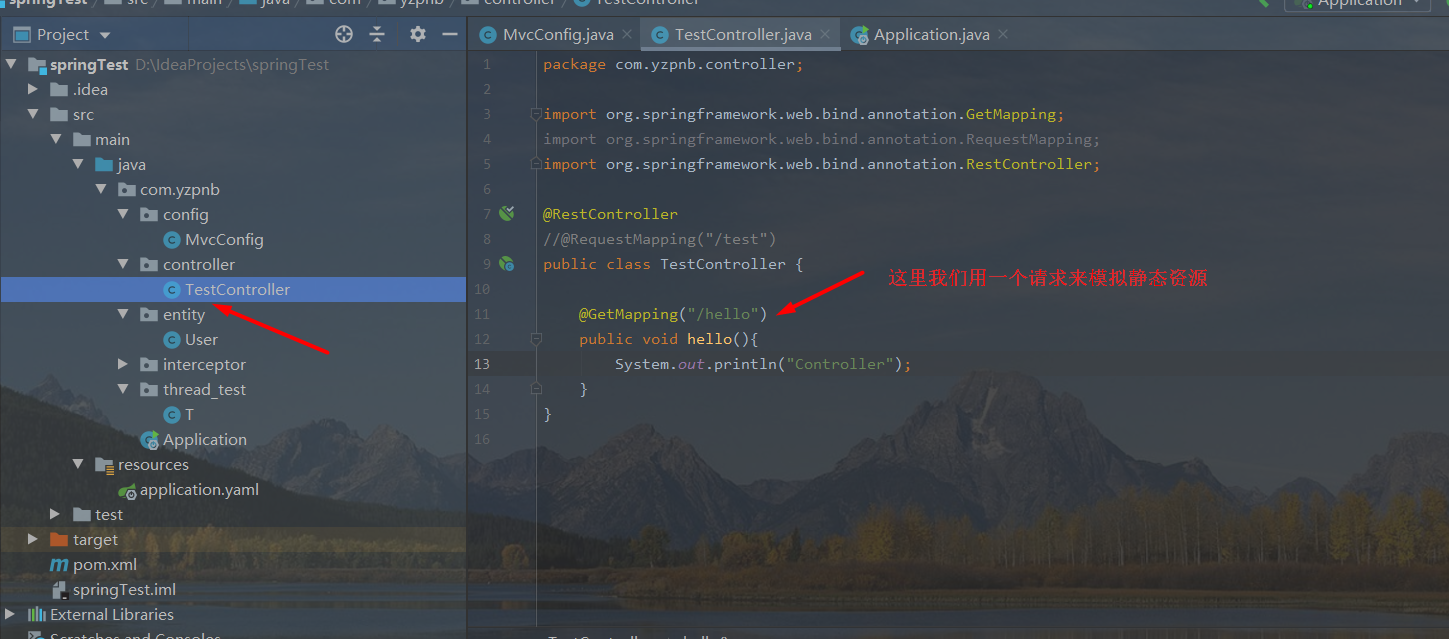Collapse the resources folder

pos(78,465)
